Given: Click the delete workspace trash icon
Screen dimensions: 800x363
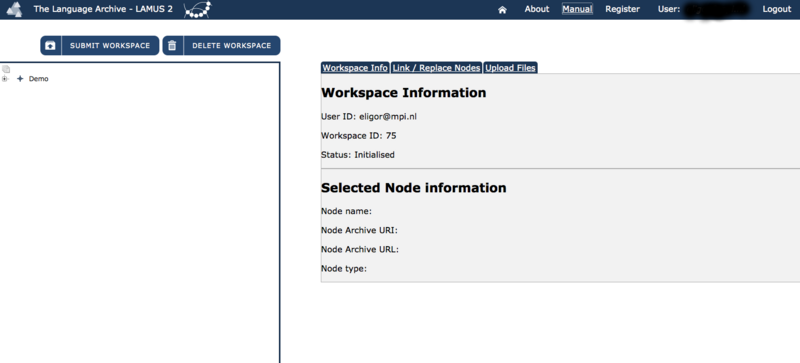Looking at the screenshot, I should point(172,45).
